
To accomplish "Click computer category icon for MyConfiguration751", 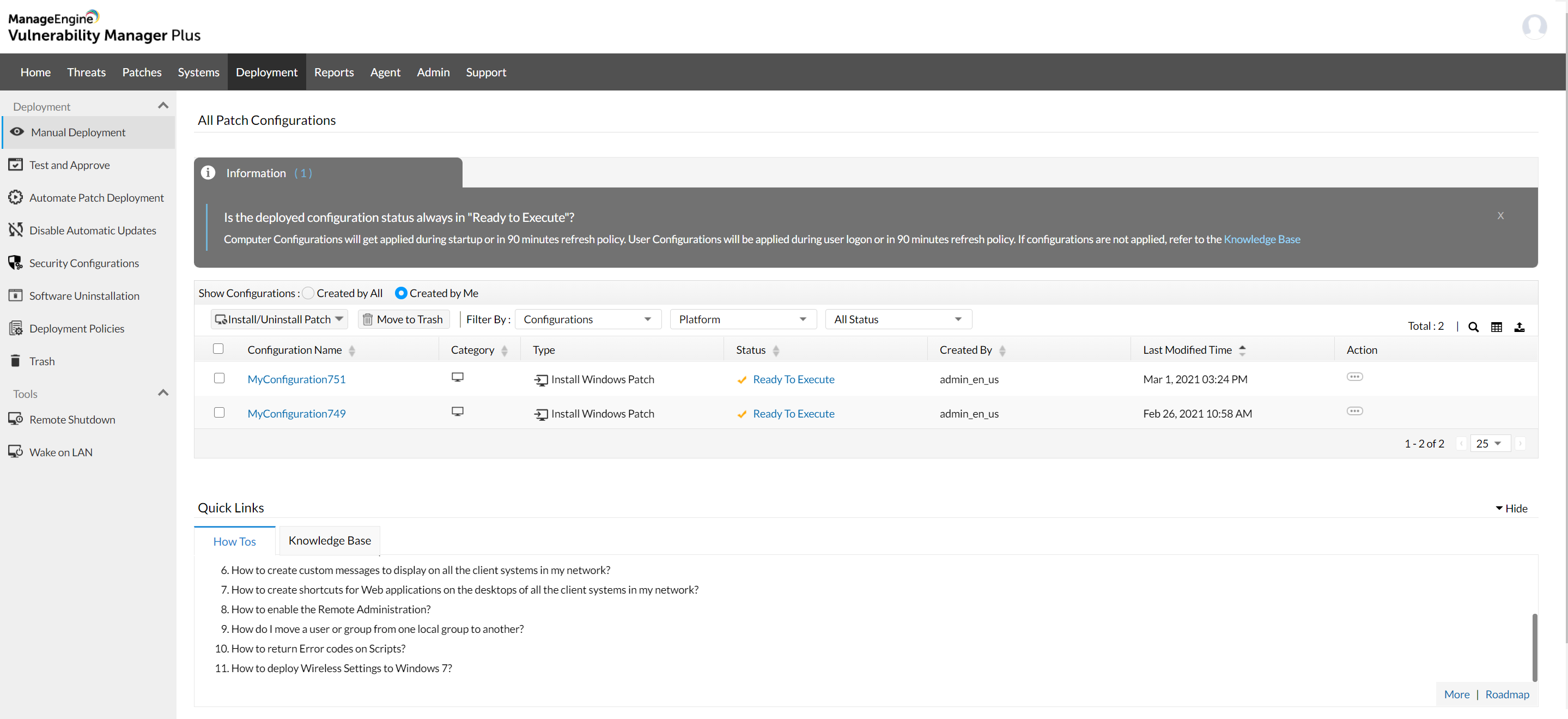I will coord(458,377).
